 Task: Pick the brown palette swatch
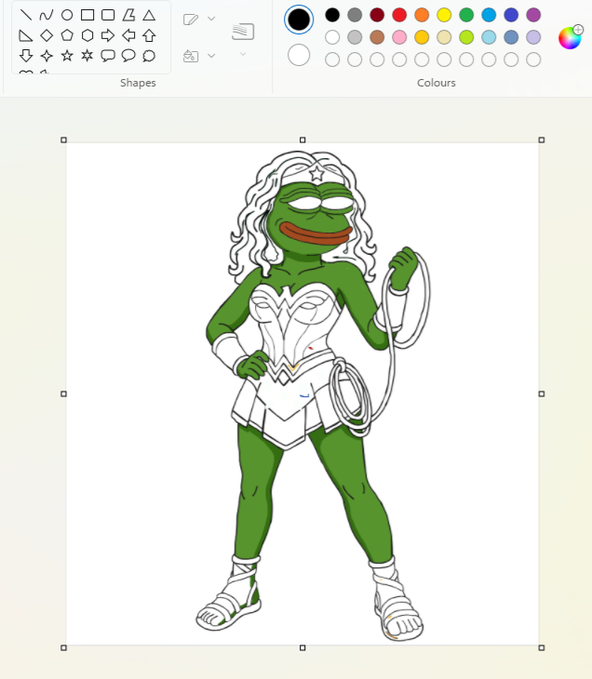point(377,37)
